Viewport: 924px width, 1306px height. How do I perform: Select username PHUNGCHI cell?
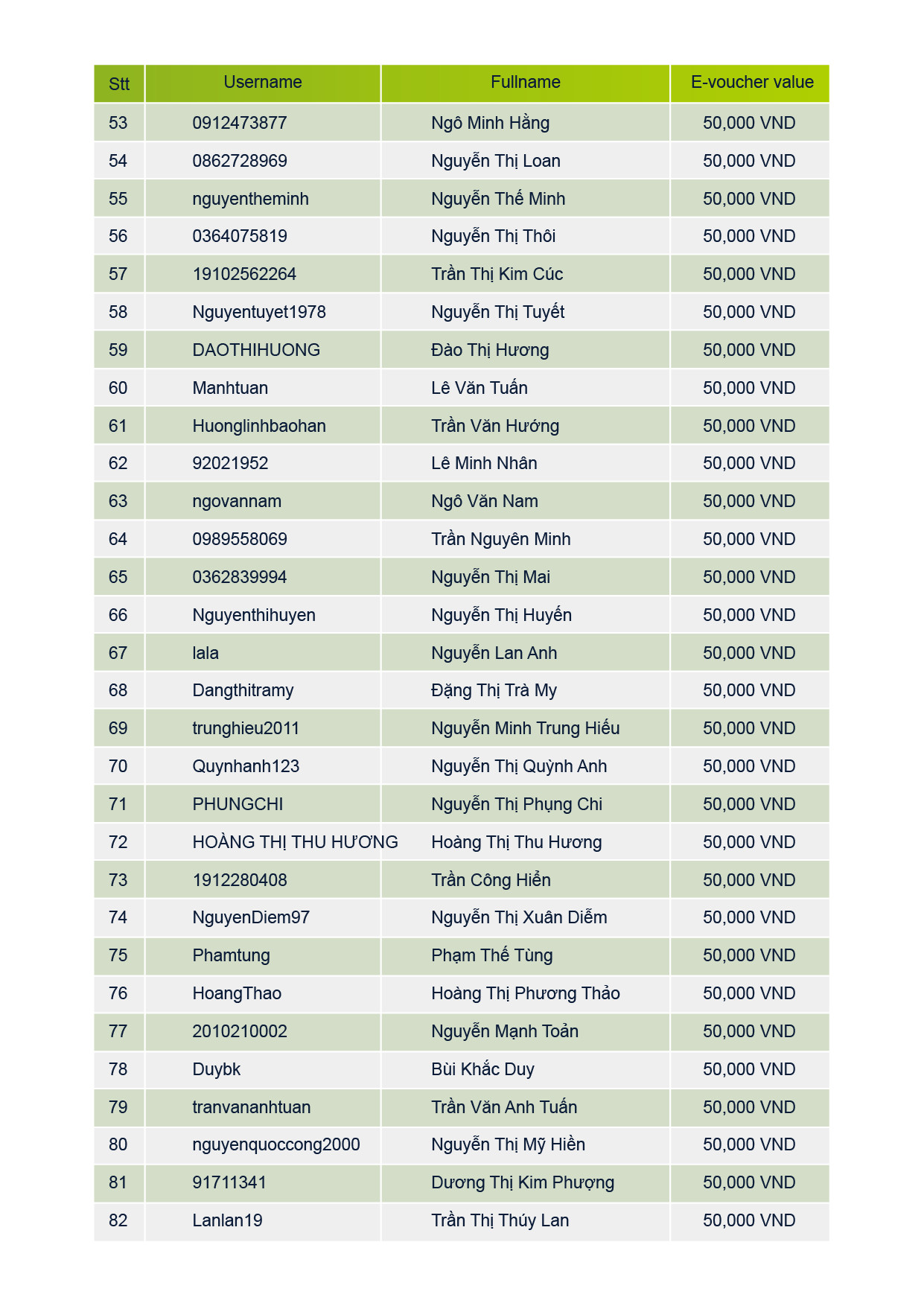pyautogui.click(x=238, y=804)
